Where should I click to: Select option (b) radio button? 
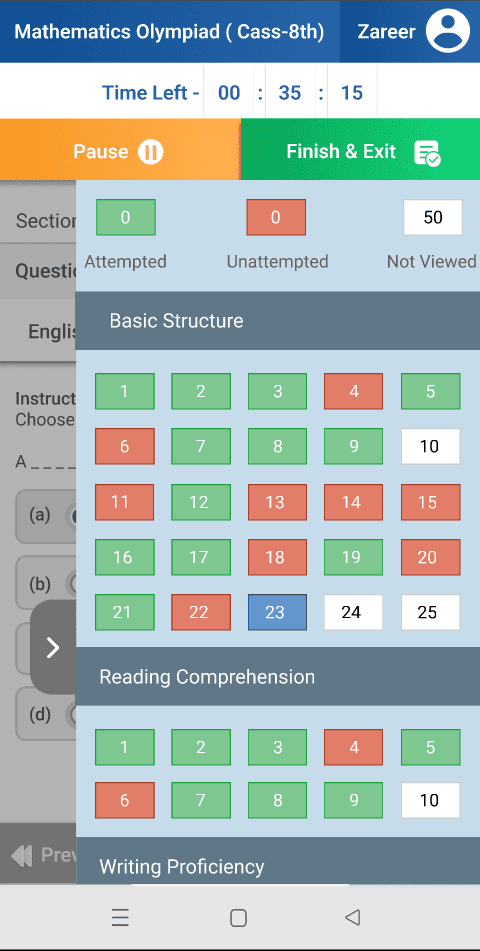coord(72,583)
